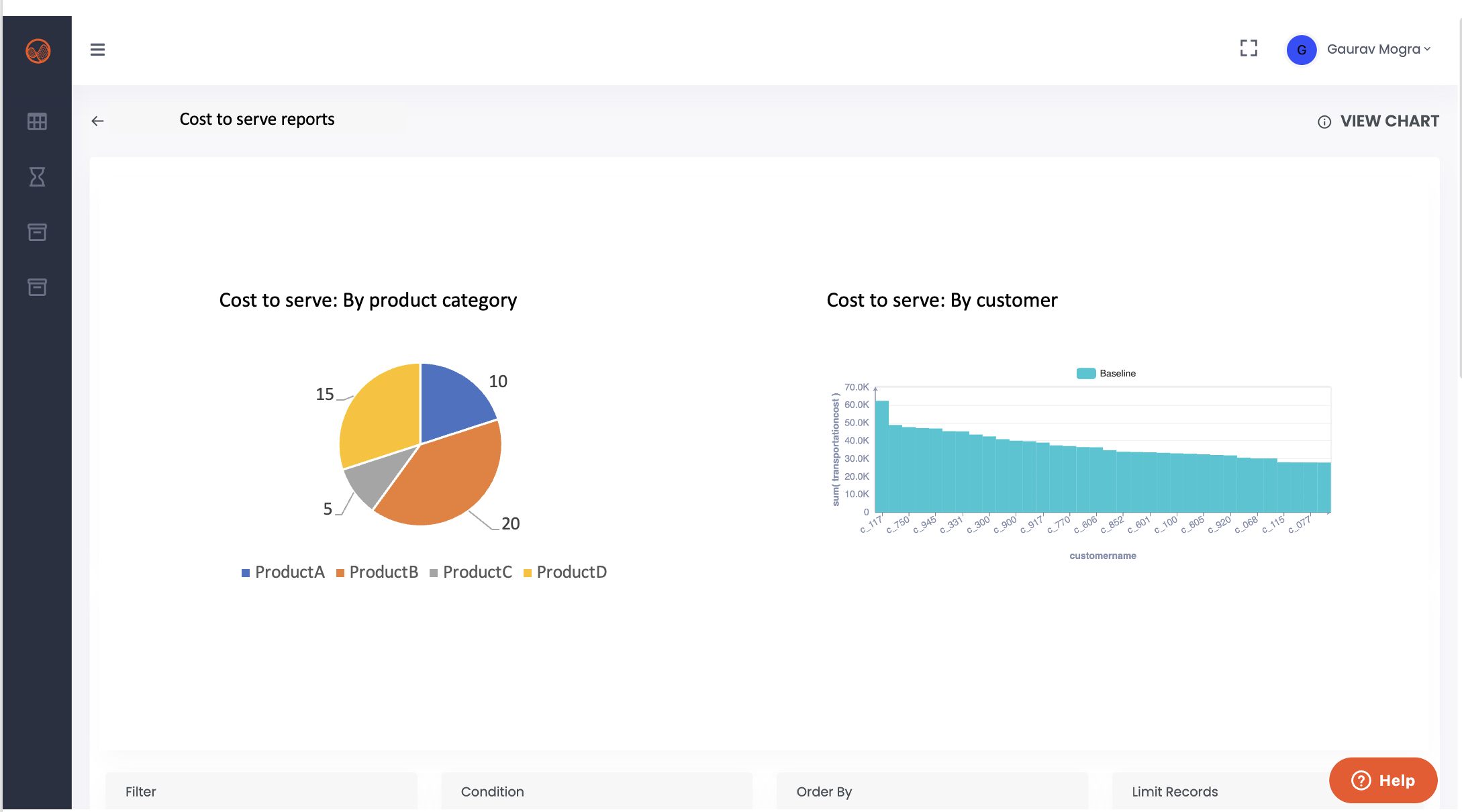Click the G user avatar
This screenshot has height=812, width=1462.
click(1301, 50)
